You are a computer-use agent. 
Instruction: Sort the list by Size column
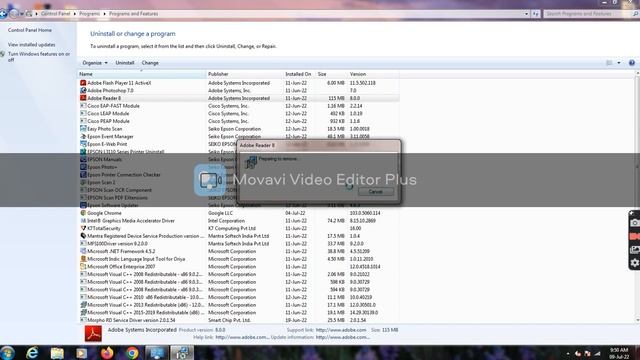331,74
